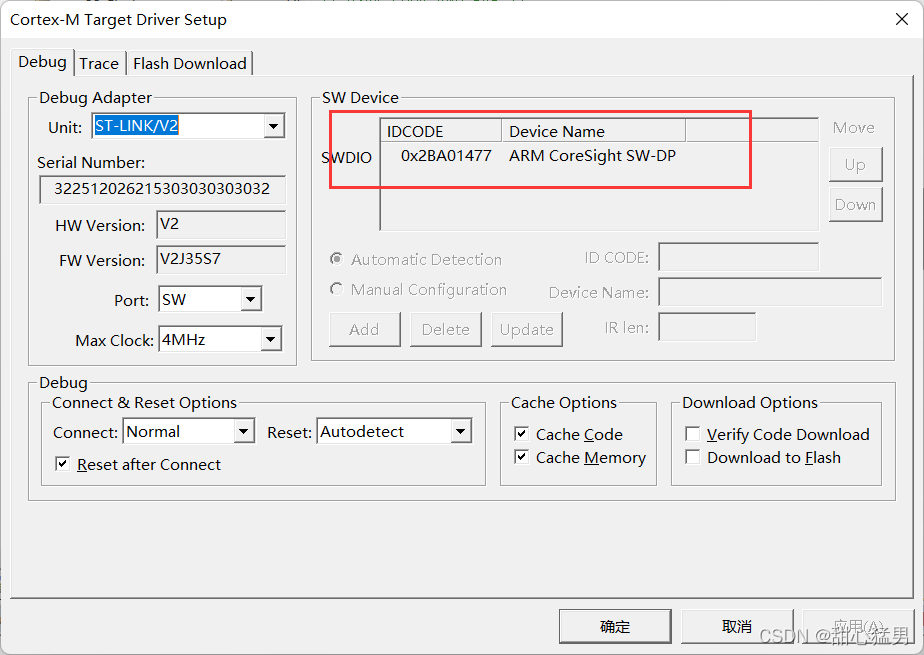Open the Trace tab
This screenshot has height=655, width=924.
(x=99, y=64)
